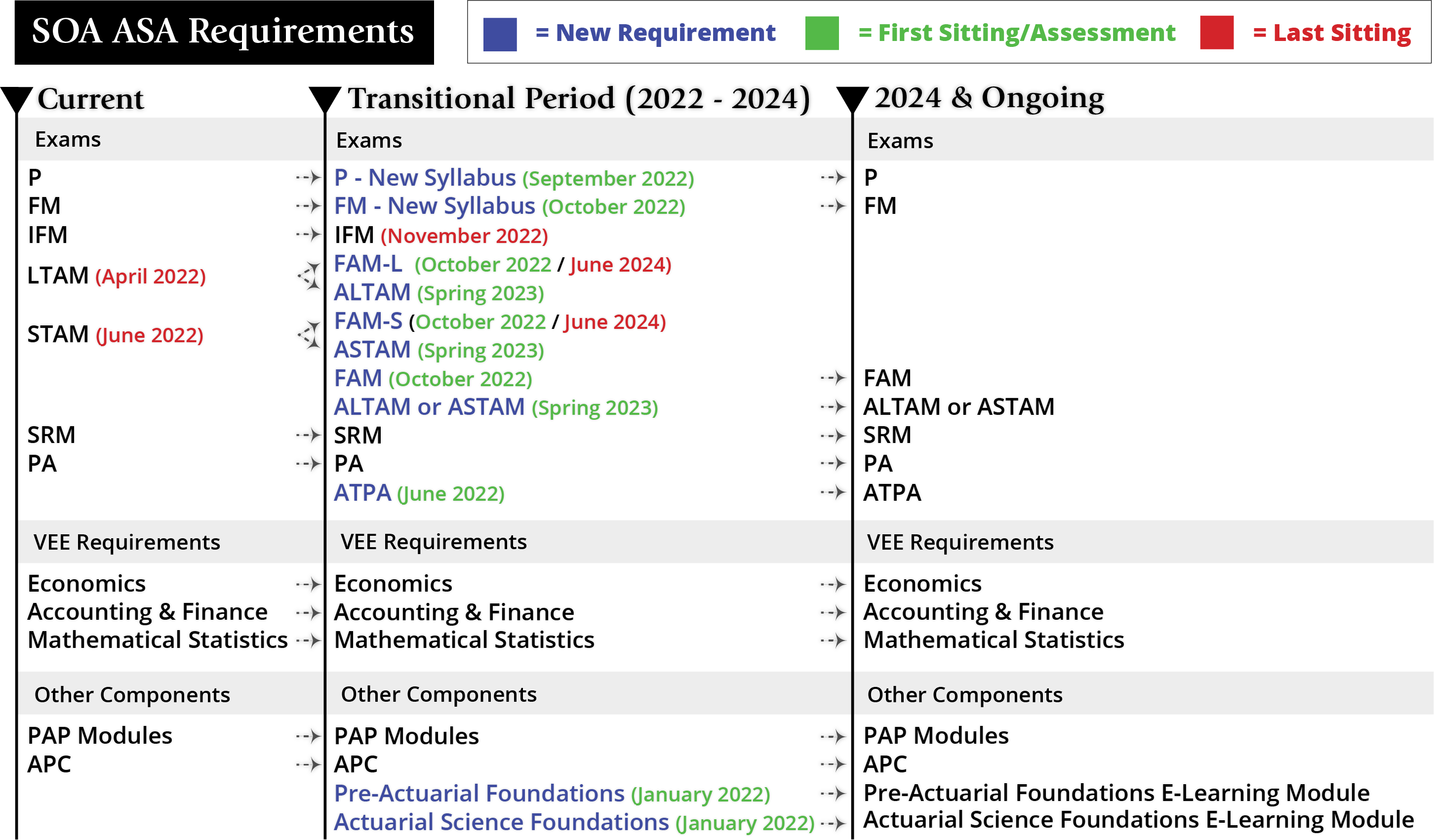Click the FAM-L exam text
The height and width of the screenshot is (840, 1434).
[x=368, y=264]
